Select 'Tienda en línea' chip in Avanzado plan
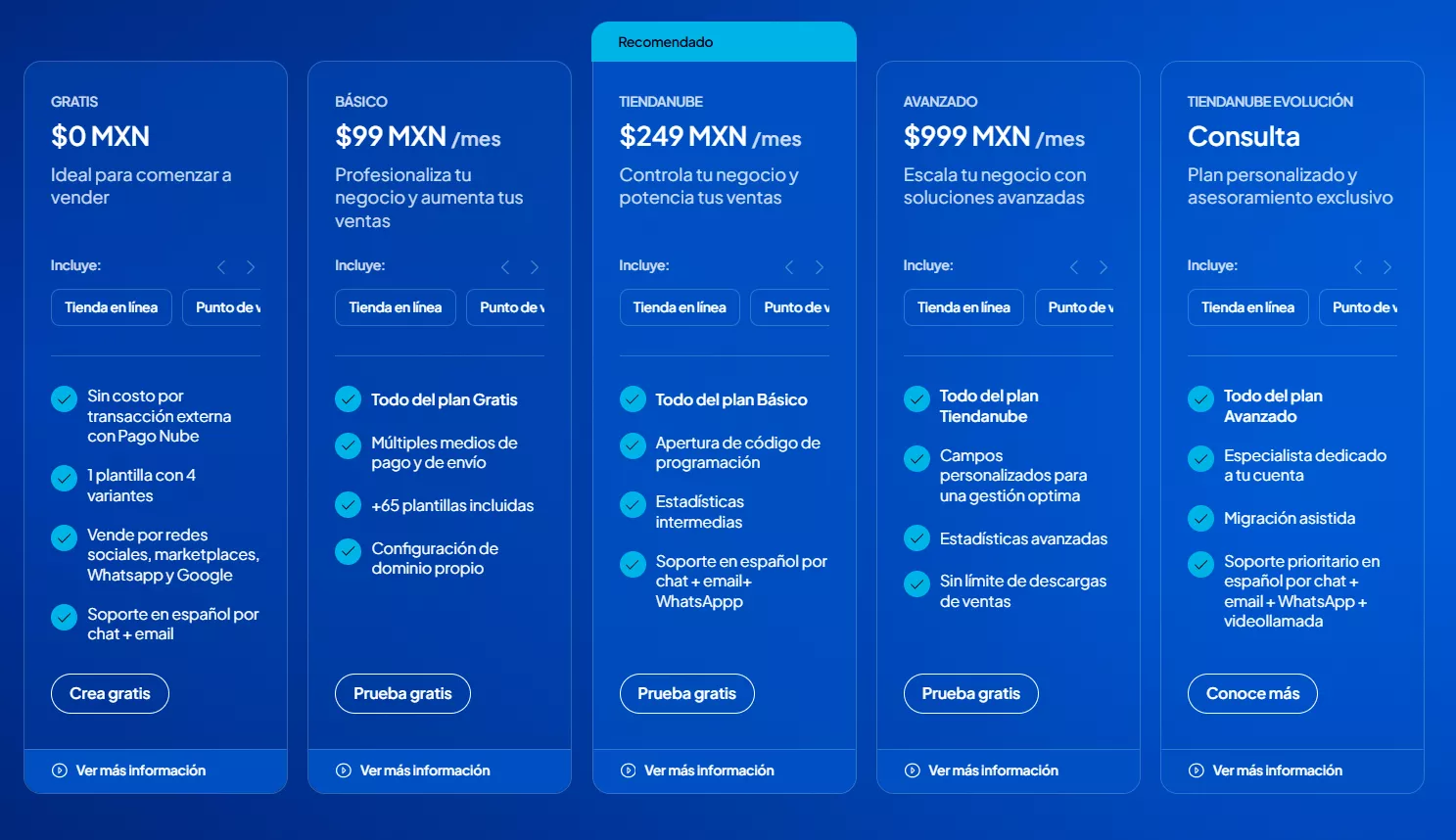1456x840 pixels. click(x=963, y=307)
